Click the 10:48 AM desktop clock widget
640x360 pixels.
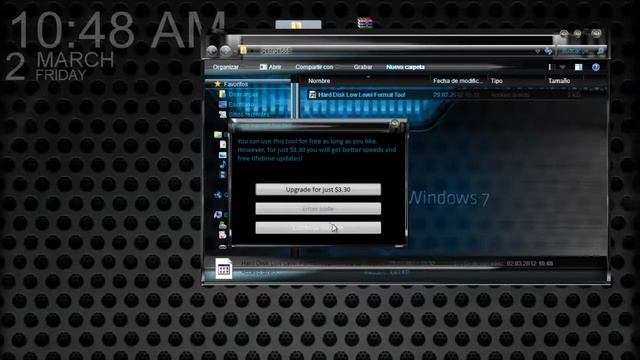pyautogui.click(x=118, y=30)
